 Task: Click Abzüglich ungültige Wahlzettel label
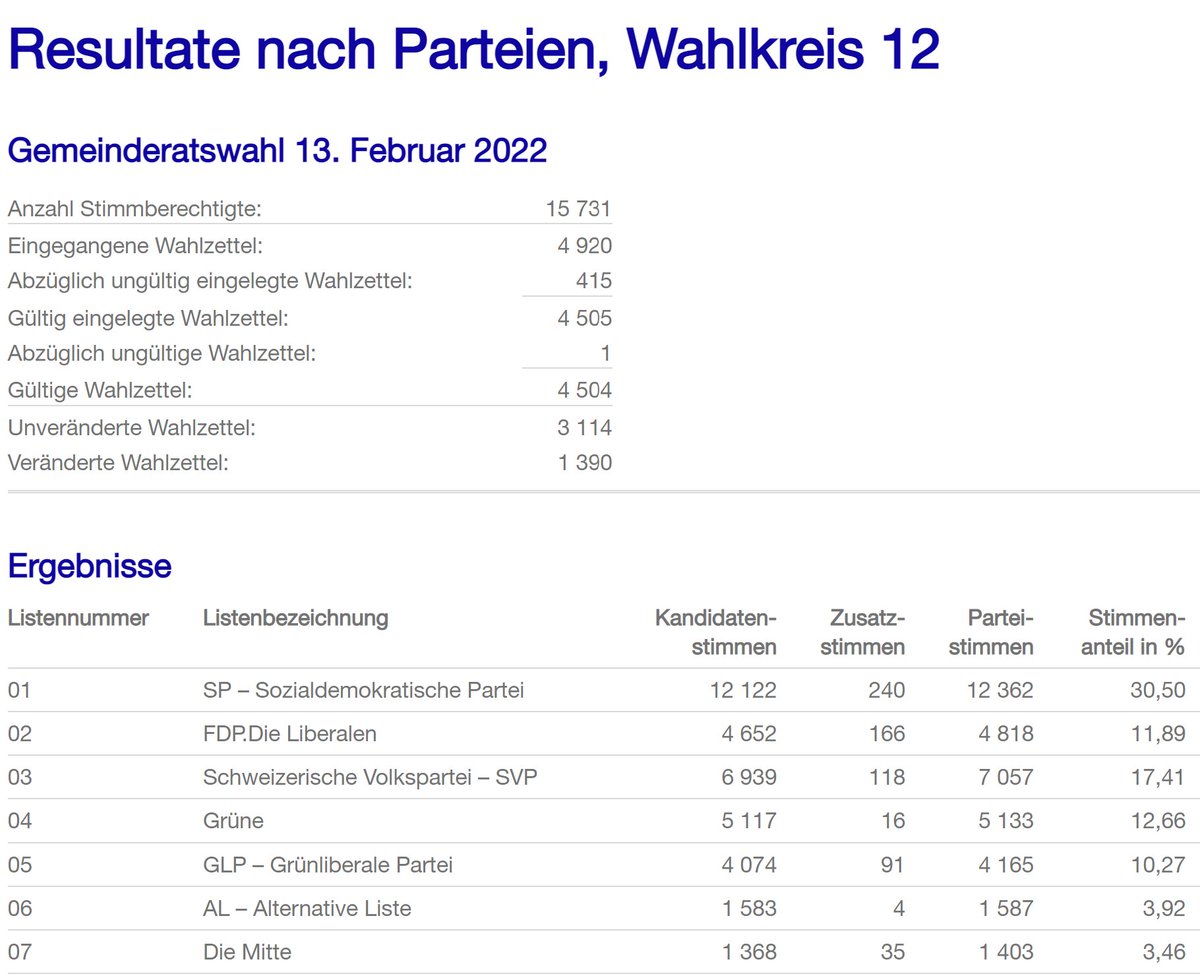pyautogui.click(x=162, y=354)
